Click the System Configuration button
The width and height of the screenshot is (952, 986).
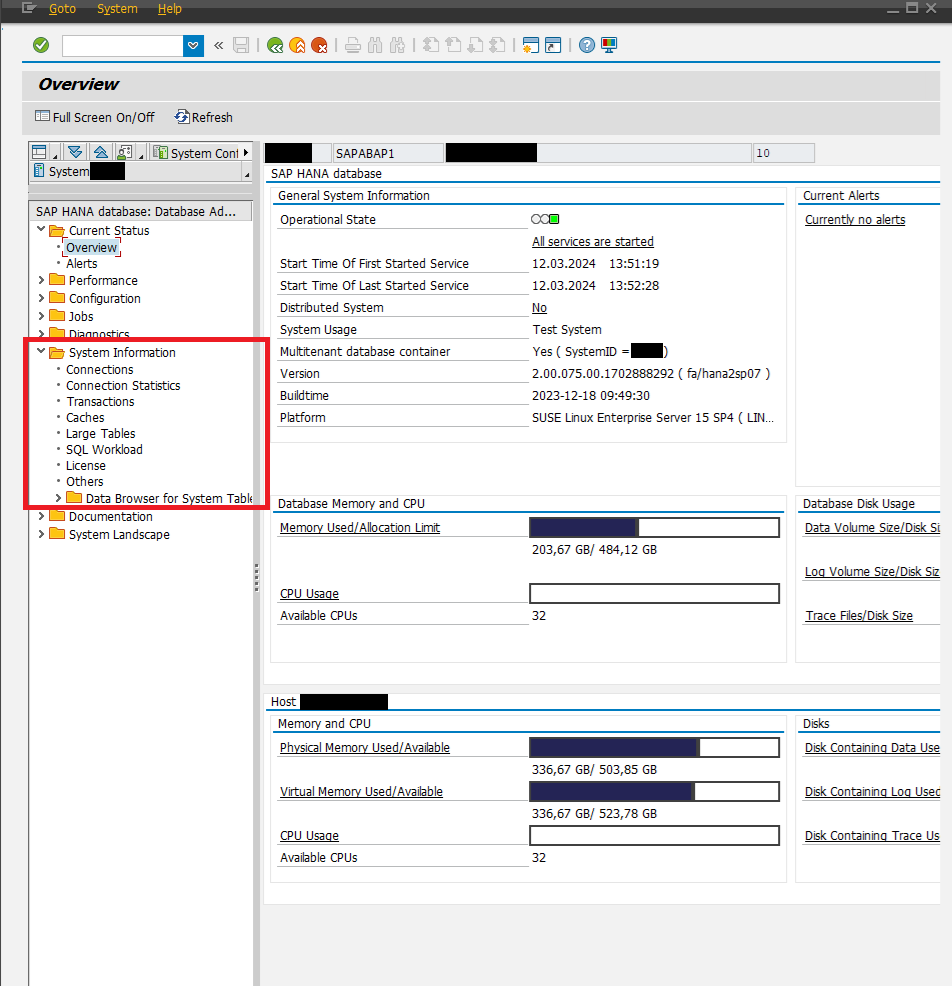196,153
